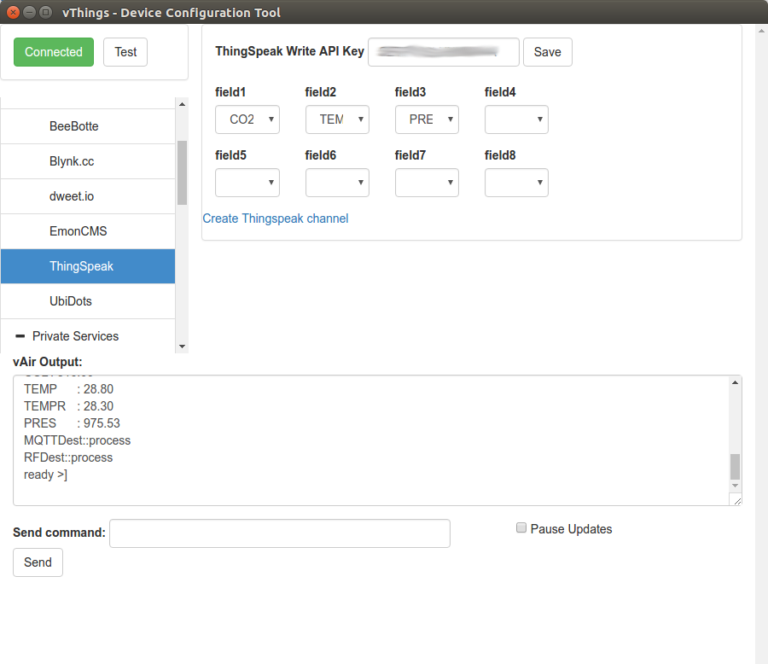Click services list scroll down arrow
The image size is (768, 664).
(182, 346)
